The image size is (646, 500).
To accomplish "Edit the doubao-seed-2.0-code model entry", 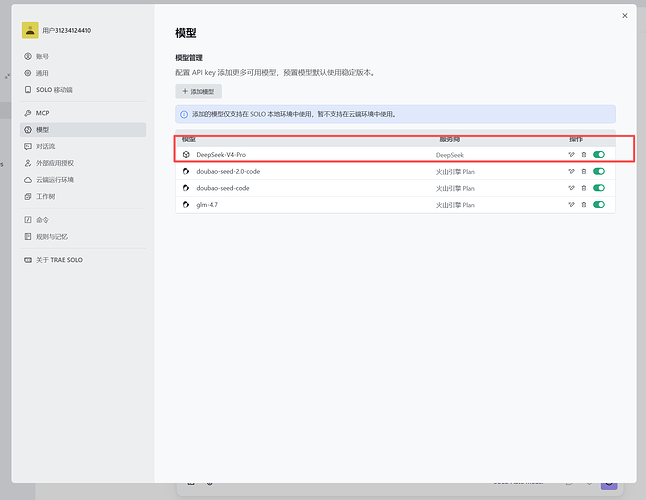I will (571, 171).
